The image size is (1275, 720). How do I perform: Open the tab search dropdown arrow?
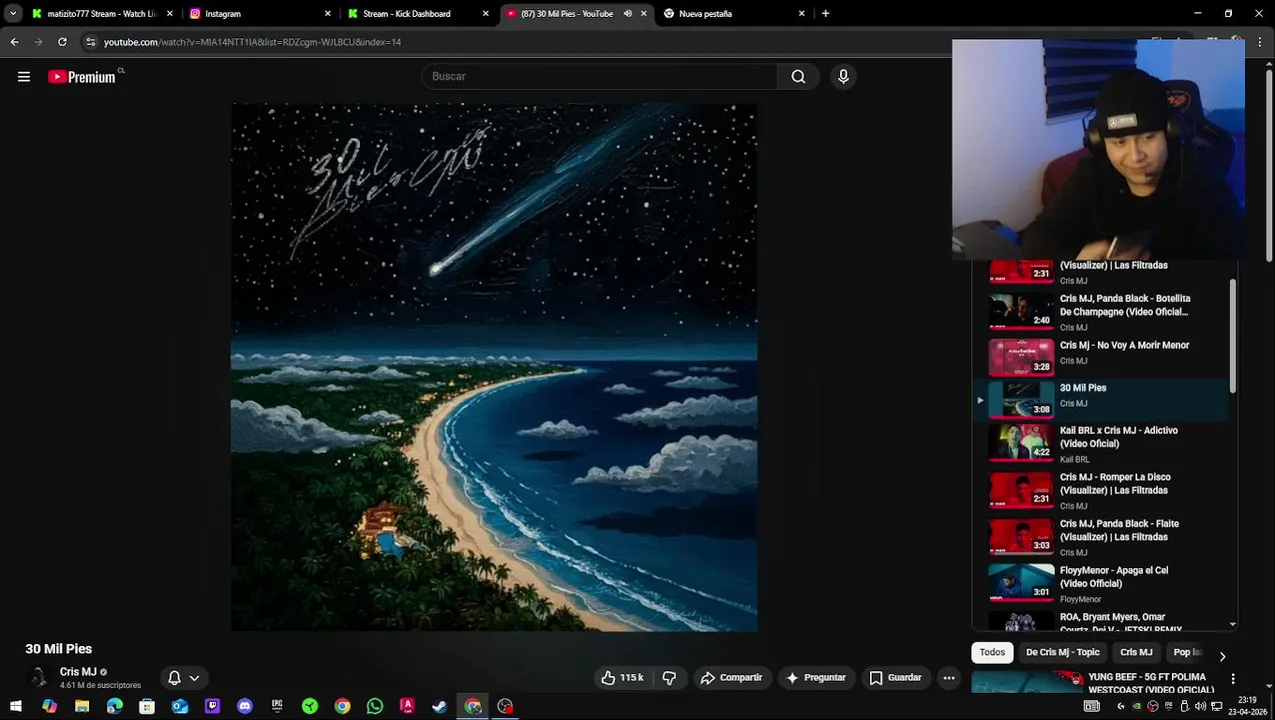tap(13, 13)
